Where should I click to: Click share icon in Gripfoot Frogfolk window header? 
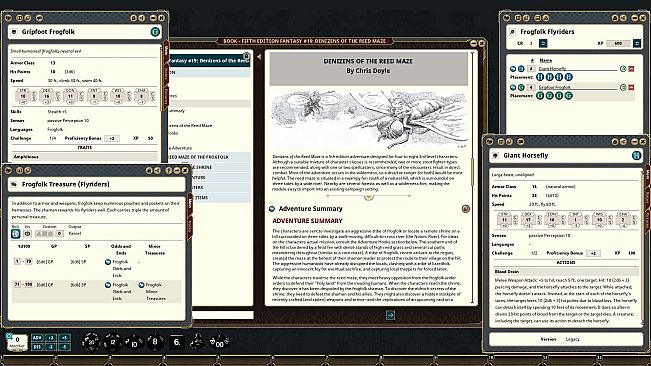coord(141,18)
